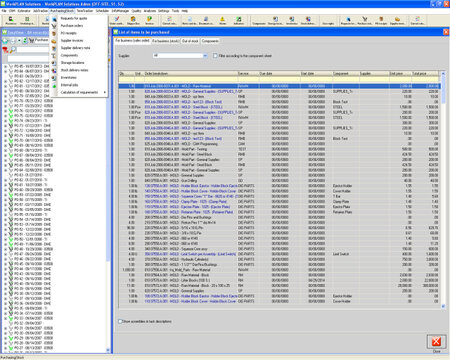Screen dimensions: 450x360
Task: Click the magnifier search icon in tree panel
Action: click(13, 50)
